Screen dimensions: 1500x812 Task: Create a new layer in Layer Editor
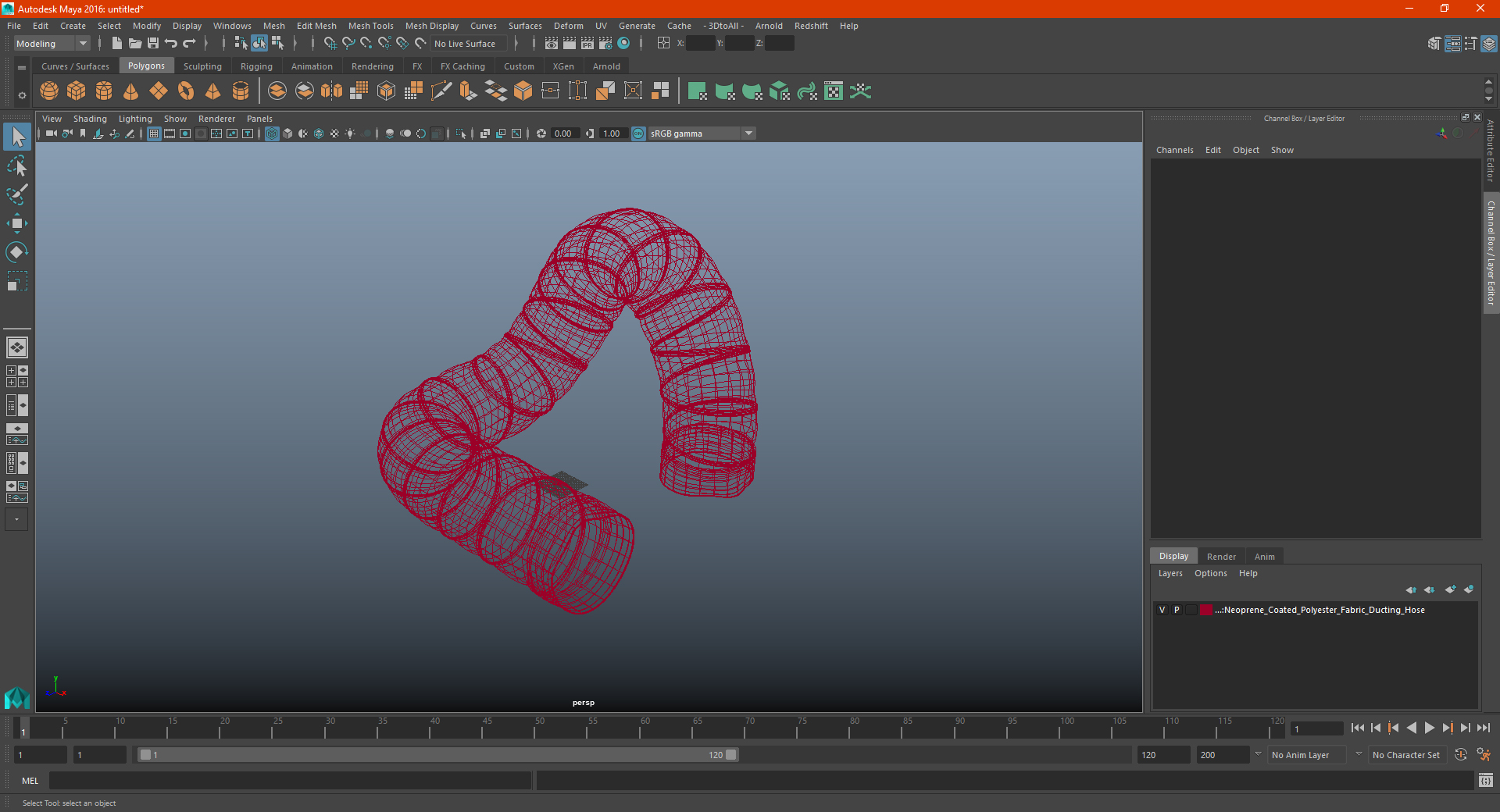coord(1450,589)
